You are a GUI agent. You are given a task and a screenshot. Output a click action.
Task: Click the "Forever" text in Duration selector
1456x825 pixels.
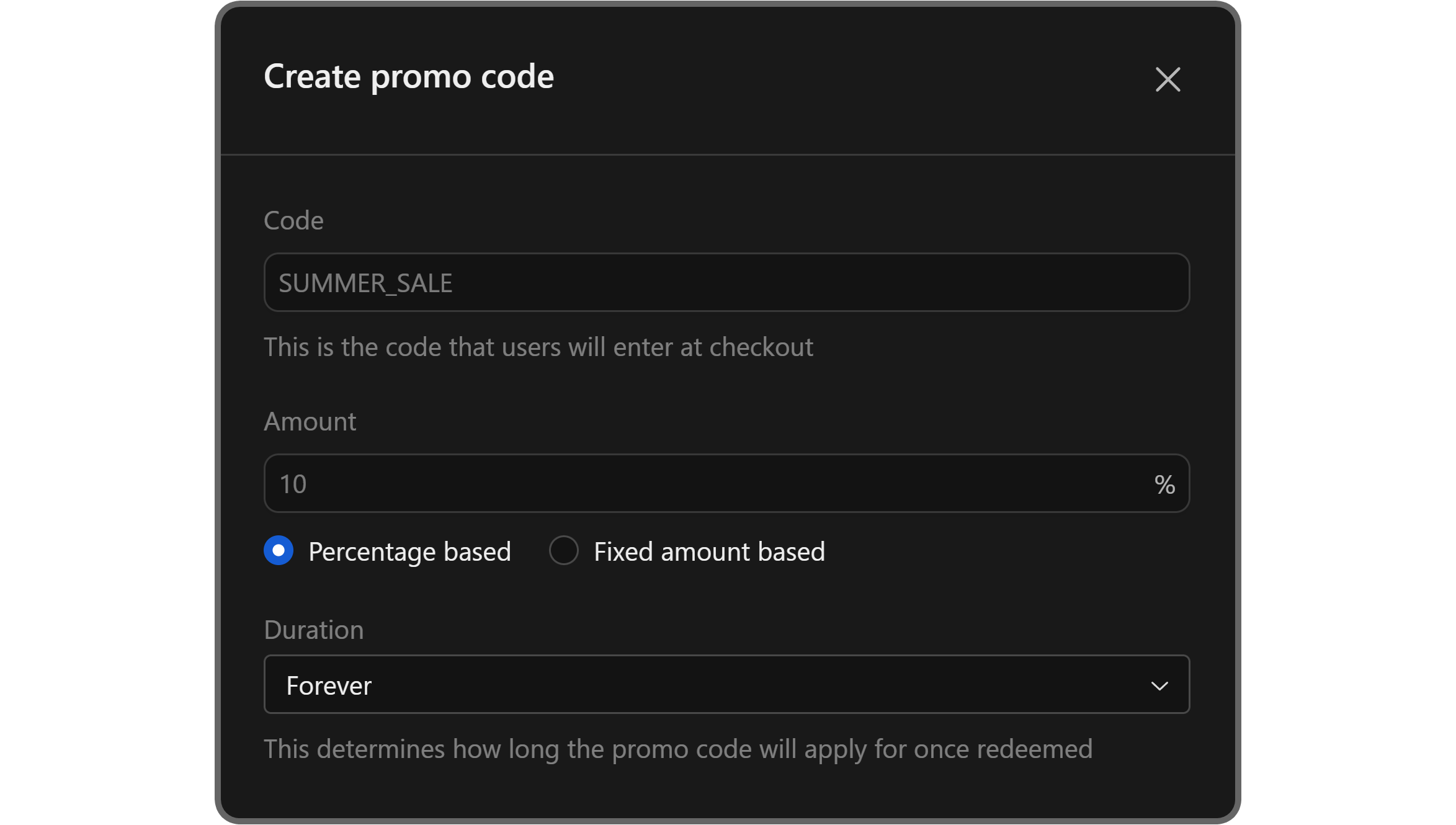point(329,685)
